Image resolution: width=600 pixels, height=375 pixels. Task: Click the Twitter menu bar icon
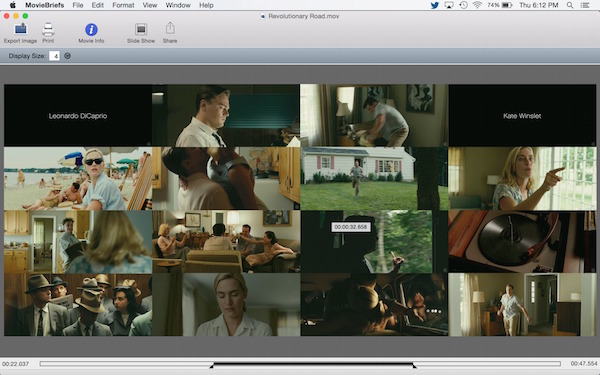435,5
